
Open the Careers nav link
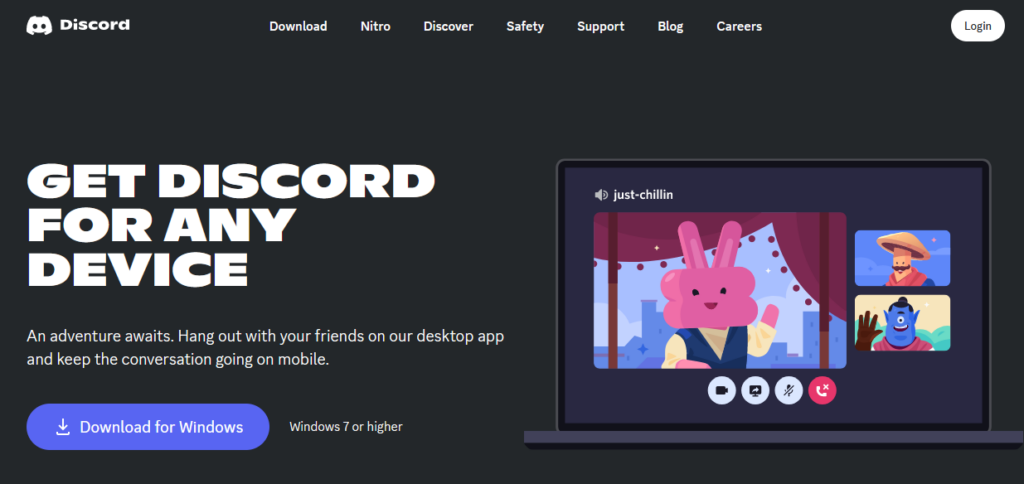(x=739, y=26)
